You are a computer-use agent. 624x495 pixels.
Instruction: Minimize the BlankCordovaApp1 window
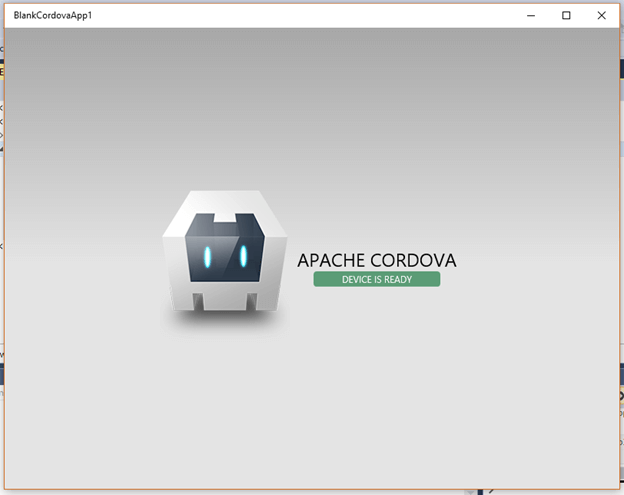(531, 16)
